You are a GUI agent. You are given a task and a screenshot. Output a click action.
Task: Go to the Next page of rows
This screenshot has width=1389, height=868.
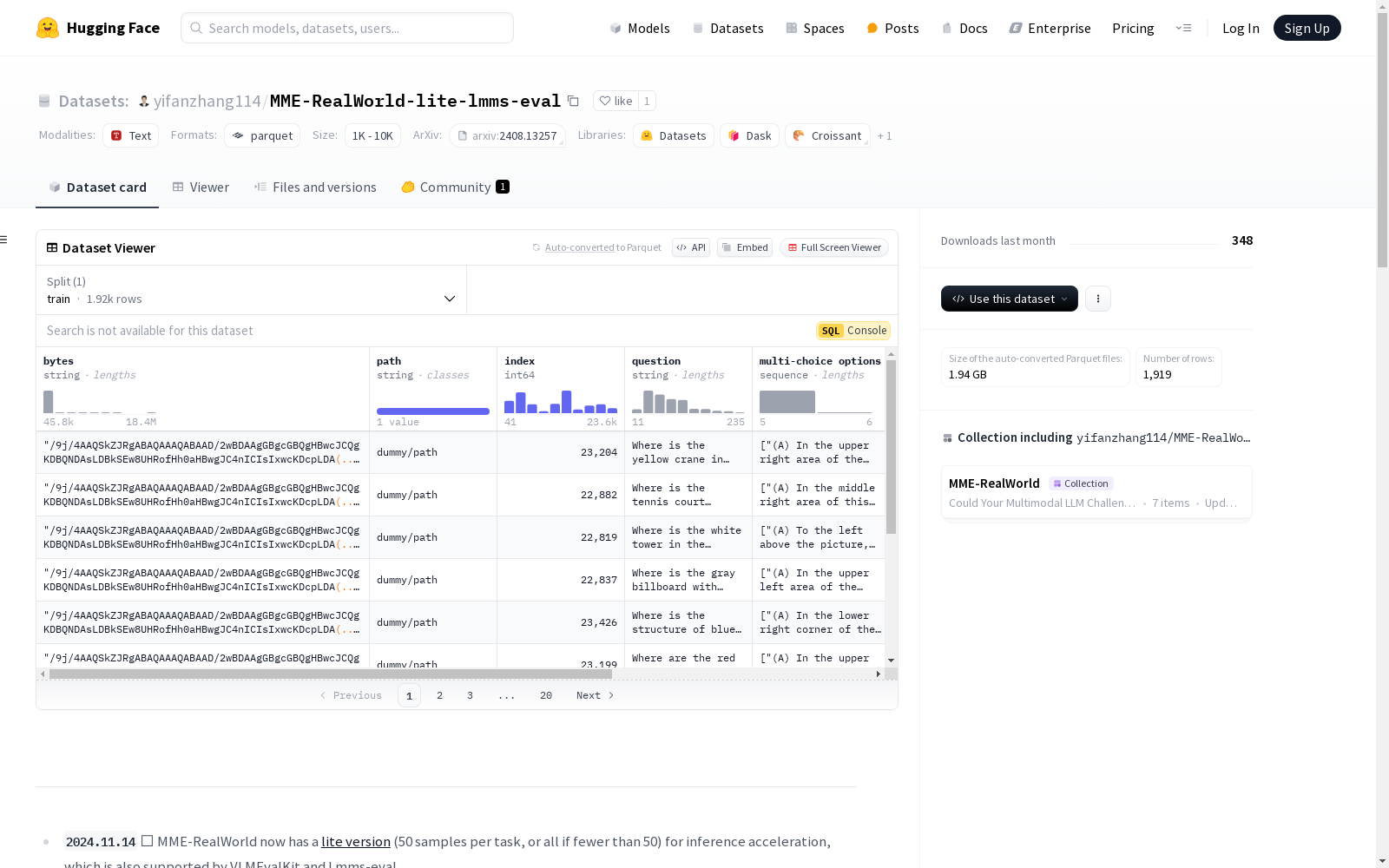pyautogui.click(x=595, y=695)
